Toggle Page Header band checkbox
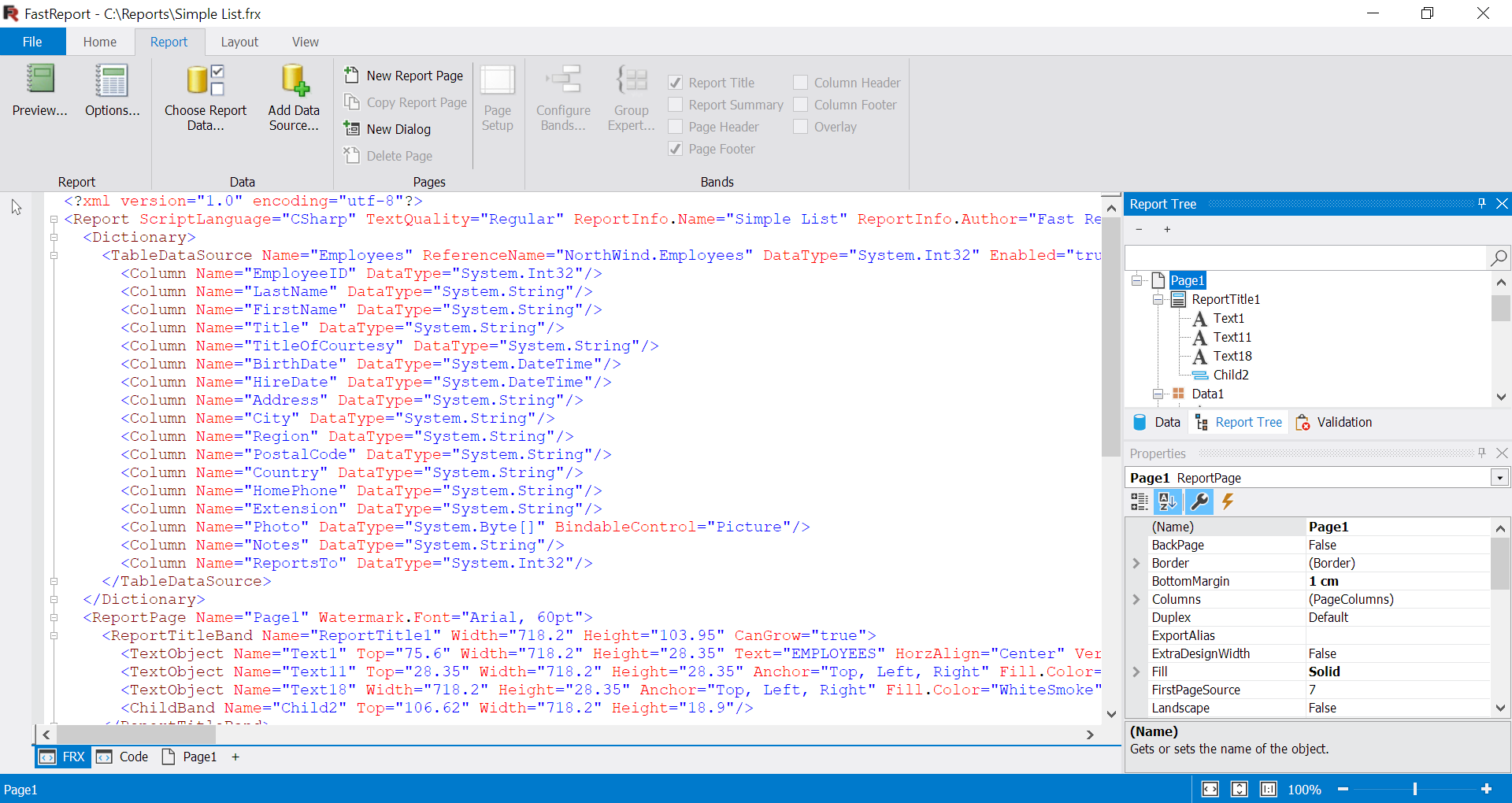This screenshot has width=1512, height=803. [675, 127]
